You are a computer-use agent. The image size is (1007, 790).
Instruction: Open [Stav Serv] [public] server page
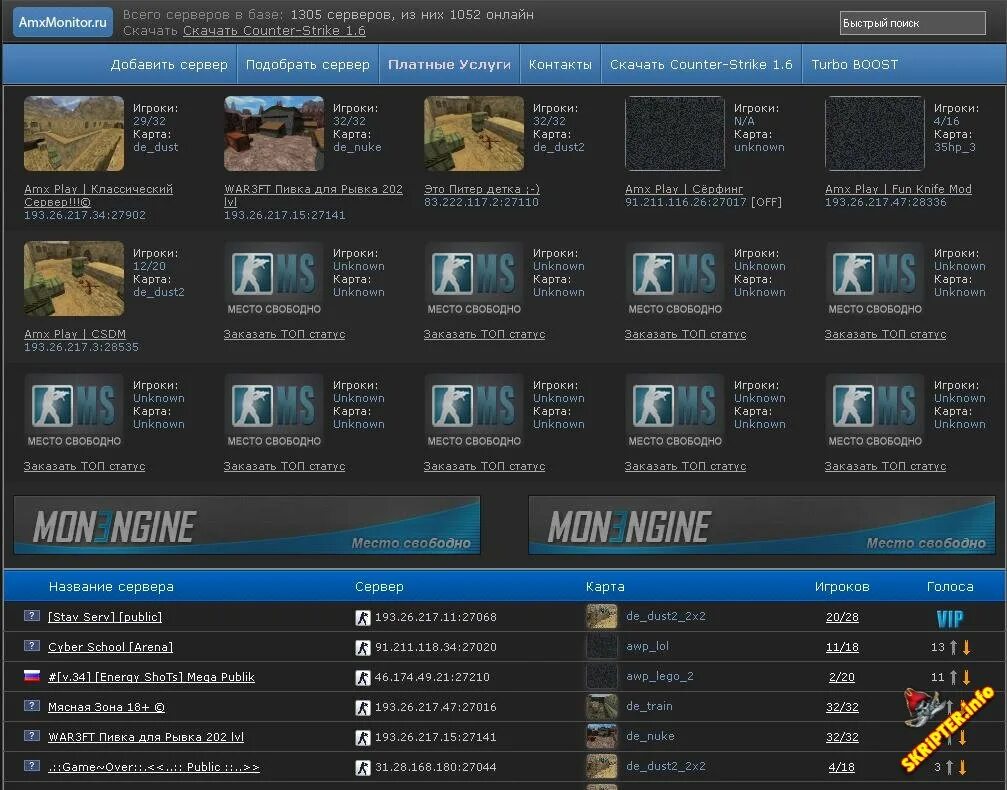[105, 617]
